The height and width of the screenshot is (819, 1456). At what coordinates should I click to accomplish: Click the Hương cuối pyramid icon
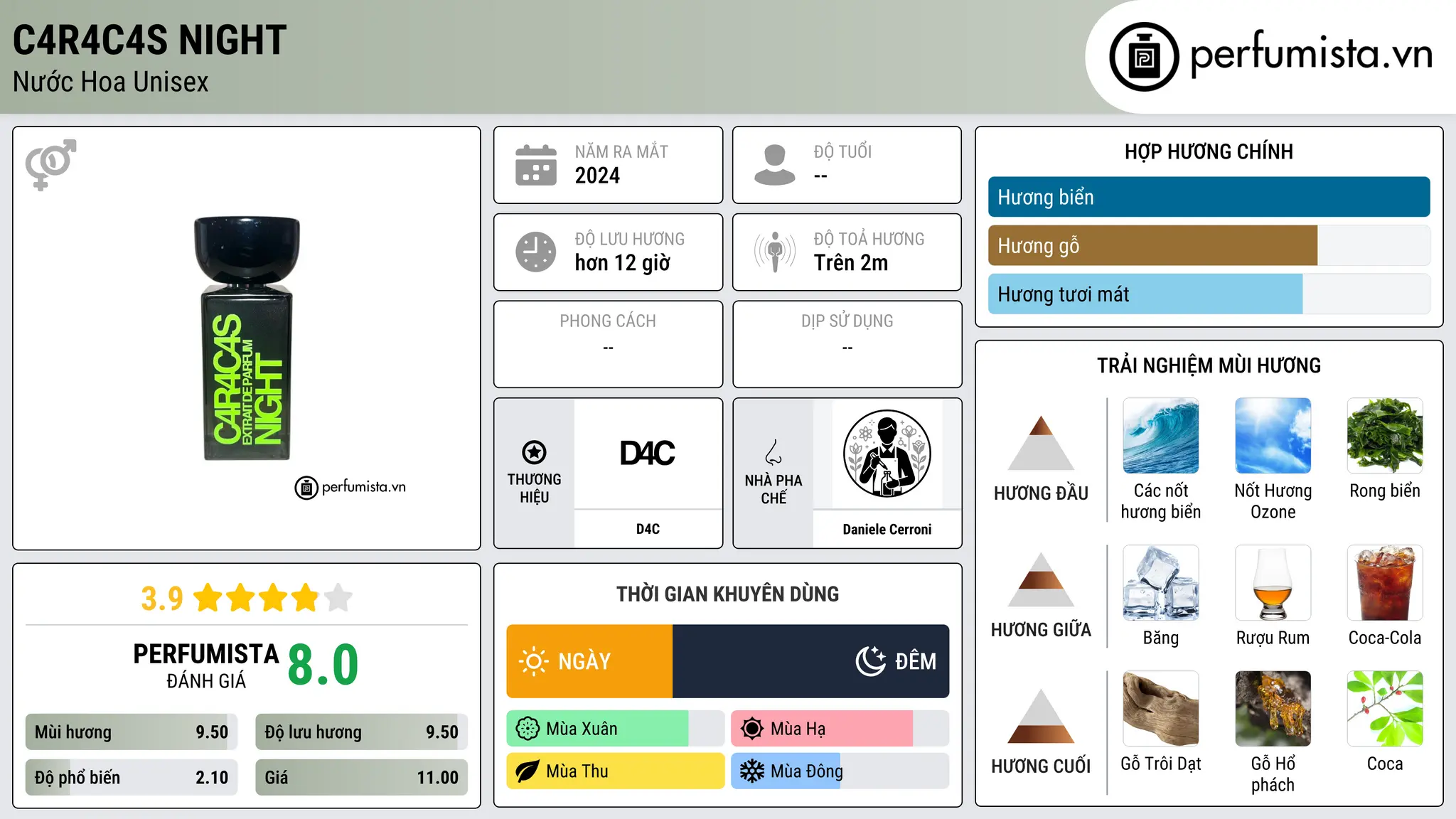(1041, 716)
